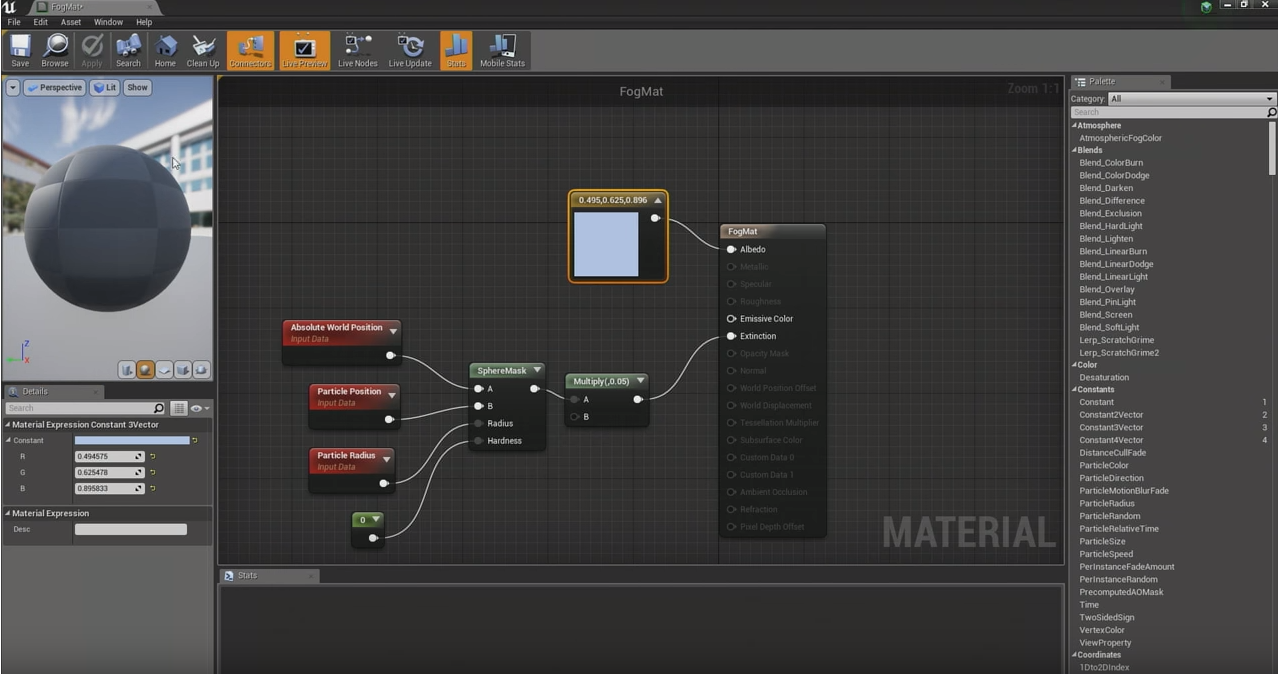Image resolution: width=1282 pixels, height=674 pixels.
Task: Switch preview mesh to the cube shape
Action: tap(183, 370)
